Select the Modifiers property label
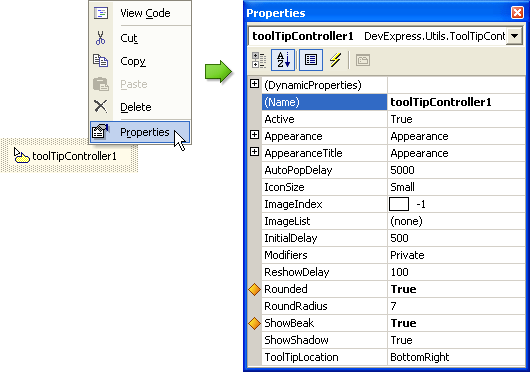The height and width of the screenshot is (372, 530). click(x=286, y=255)
